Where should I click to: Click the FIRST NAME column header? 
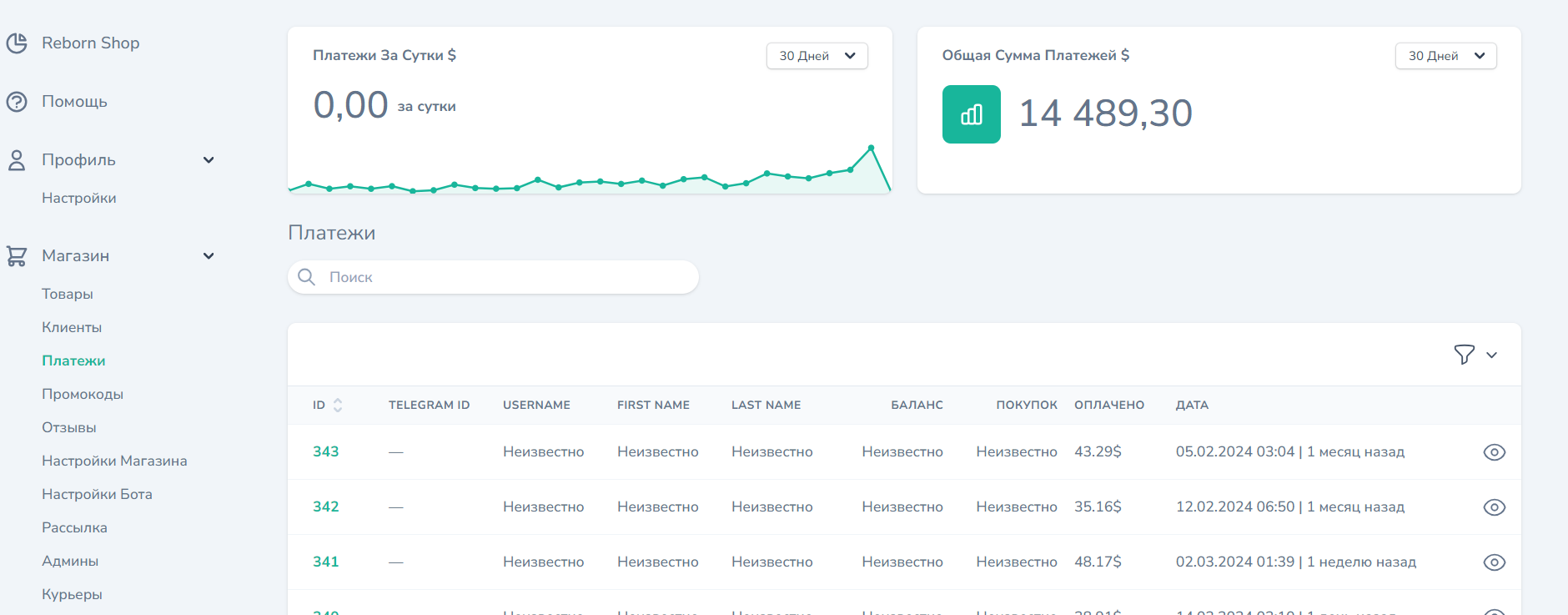point(653,405)
